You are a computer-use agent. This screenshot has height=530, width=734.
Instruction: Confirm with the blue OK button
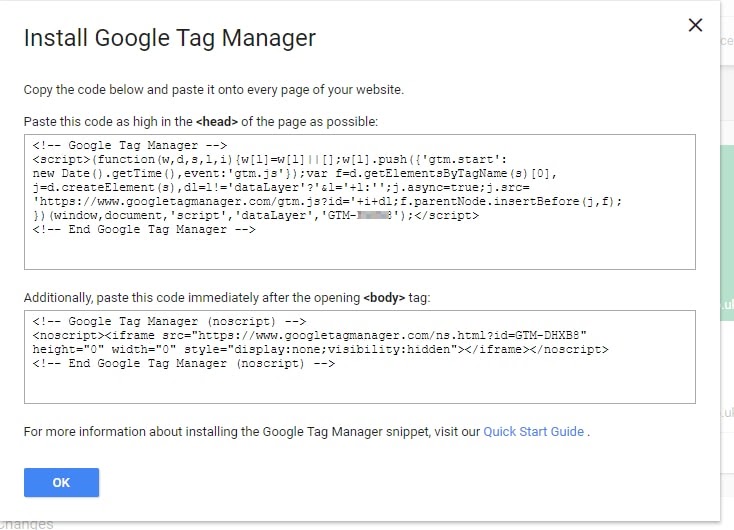61,482
